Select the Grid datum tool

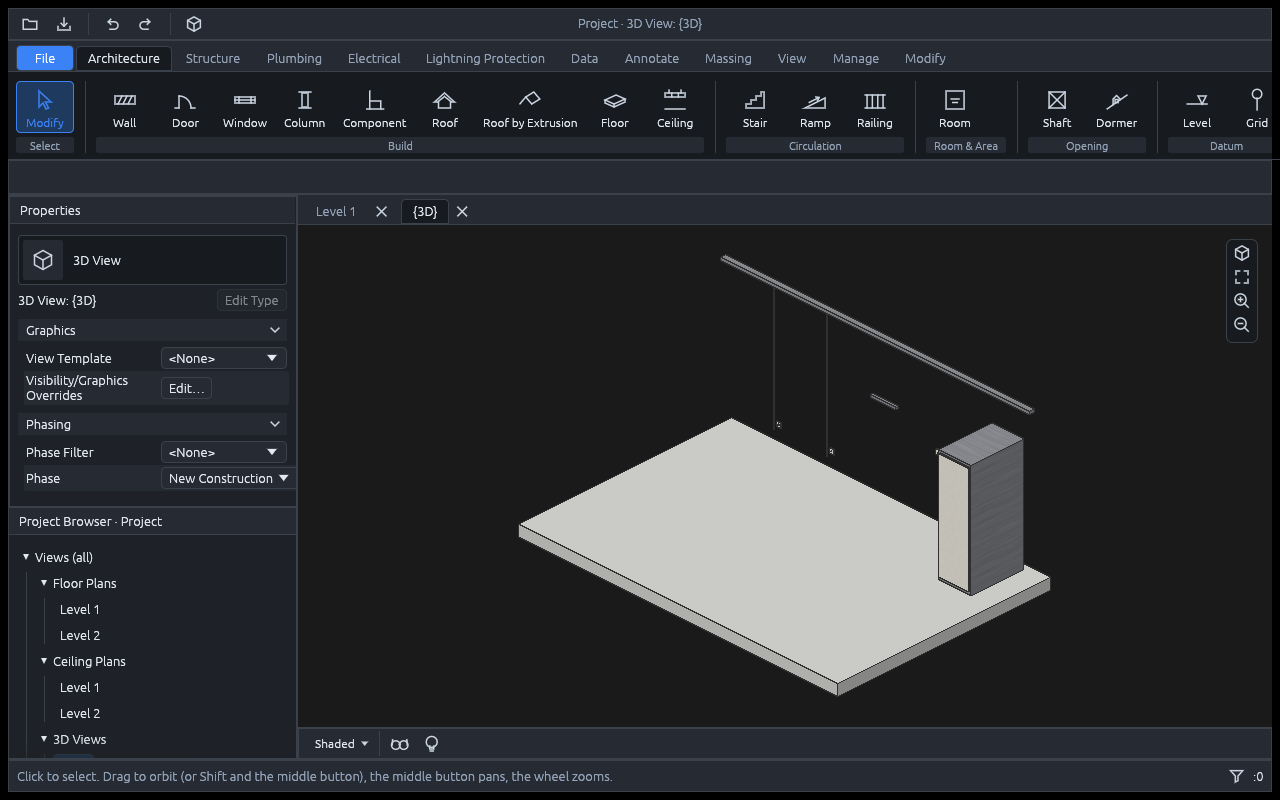click(1257, 109)
